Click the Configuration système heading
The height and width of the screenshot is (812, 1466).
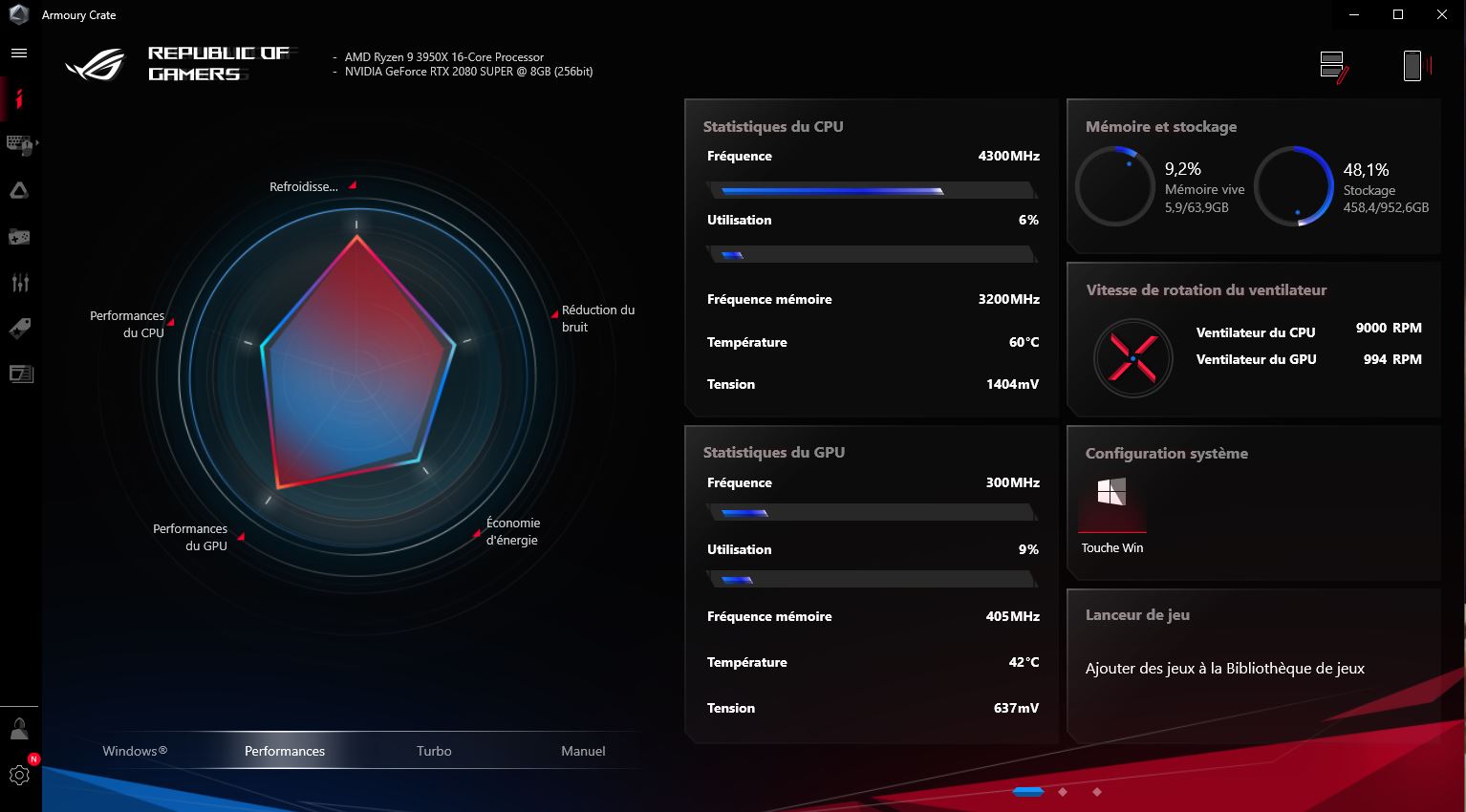pos(1167,453)
